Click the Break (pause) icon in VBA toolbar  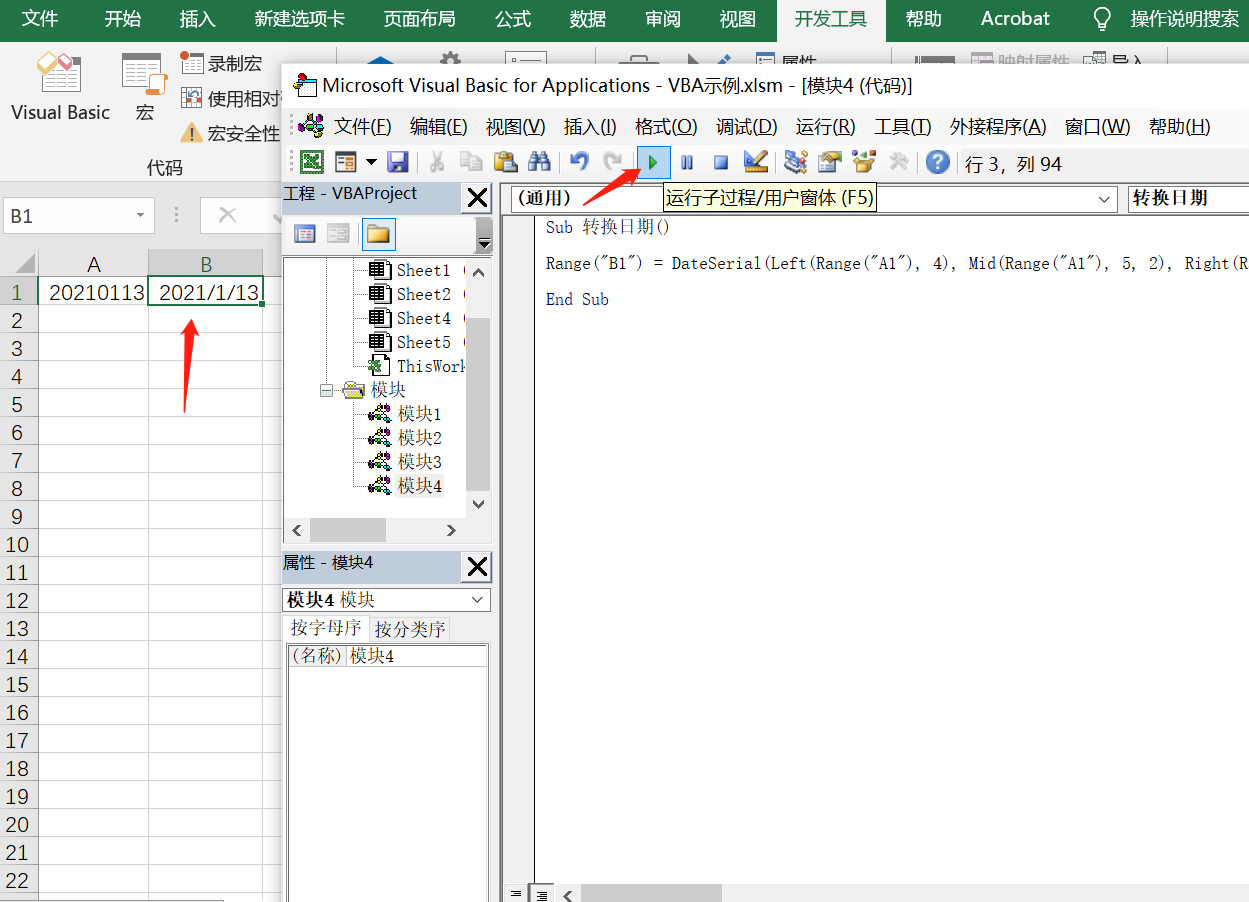687,162
